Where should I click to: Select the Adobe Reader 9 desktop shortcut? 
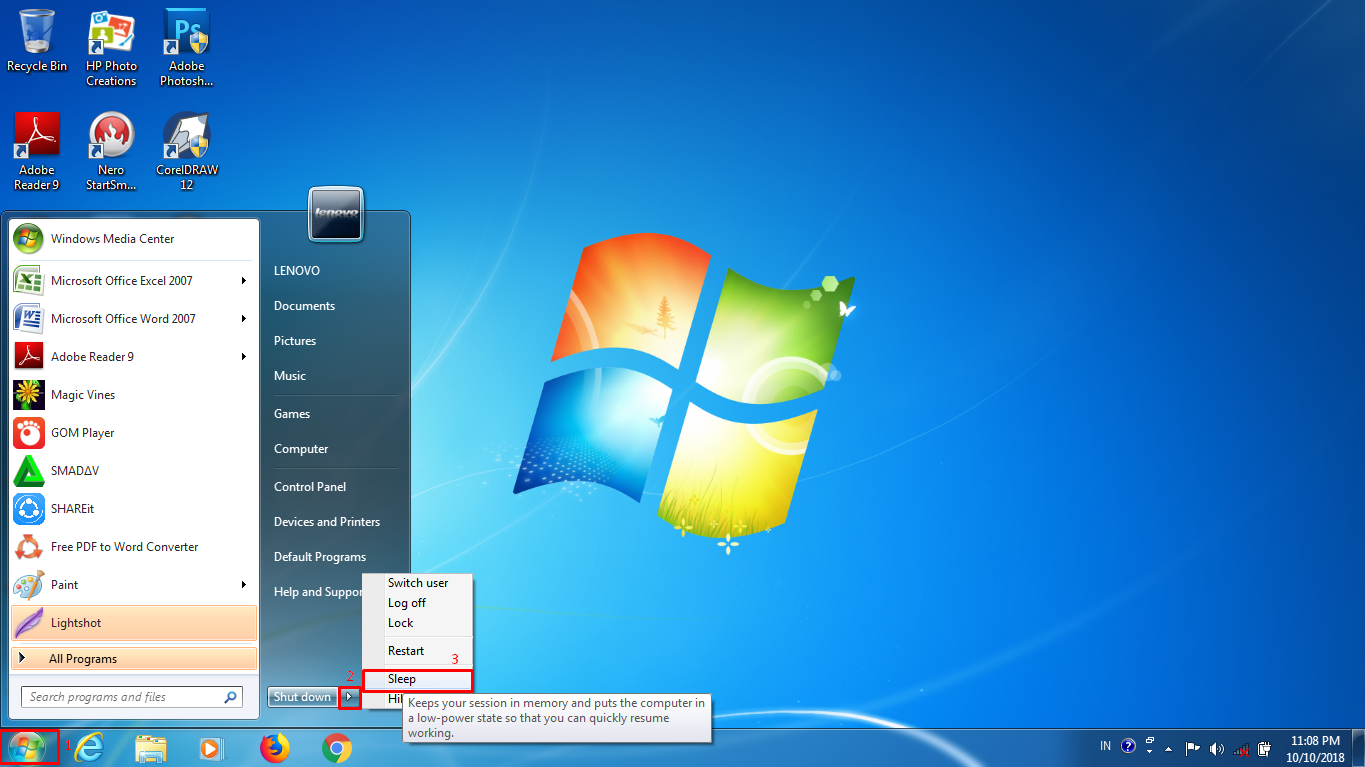coord(37,151)
